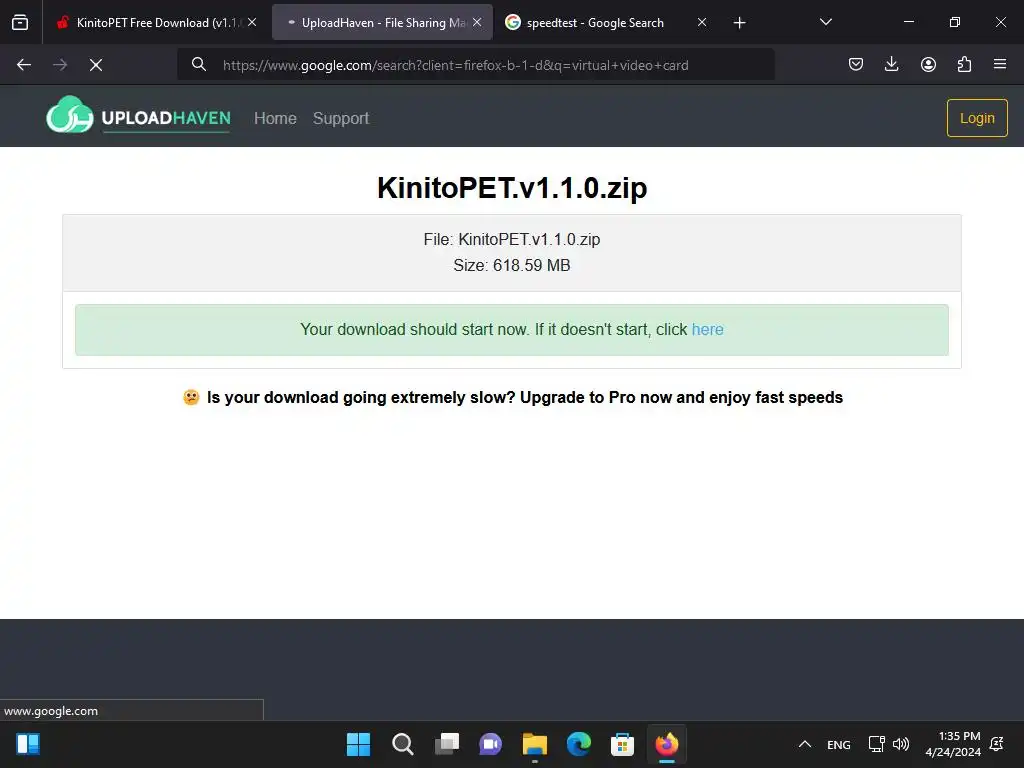Open the extensions puzzle icon
Screen dimensions: 1024x768
pyautogui.click(x=964, y=64)
